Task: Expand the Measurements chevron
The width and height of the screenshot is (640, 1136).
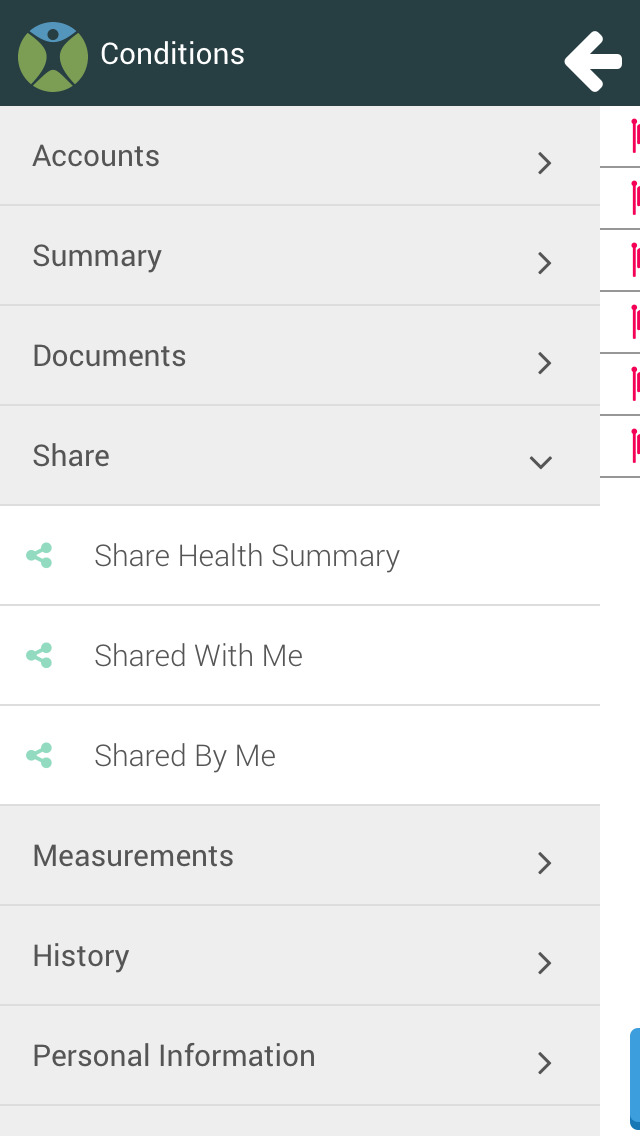Action: tap(544, 864)
